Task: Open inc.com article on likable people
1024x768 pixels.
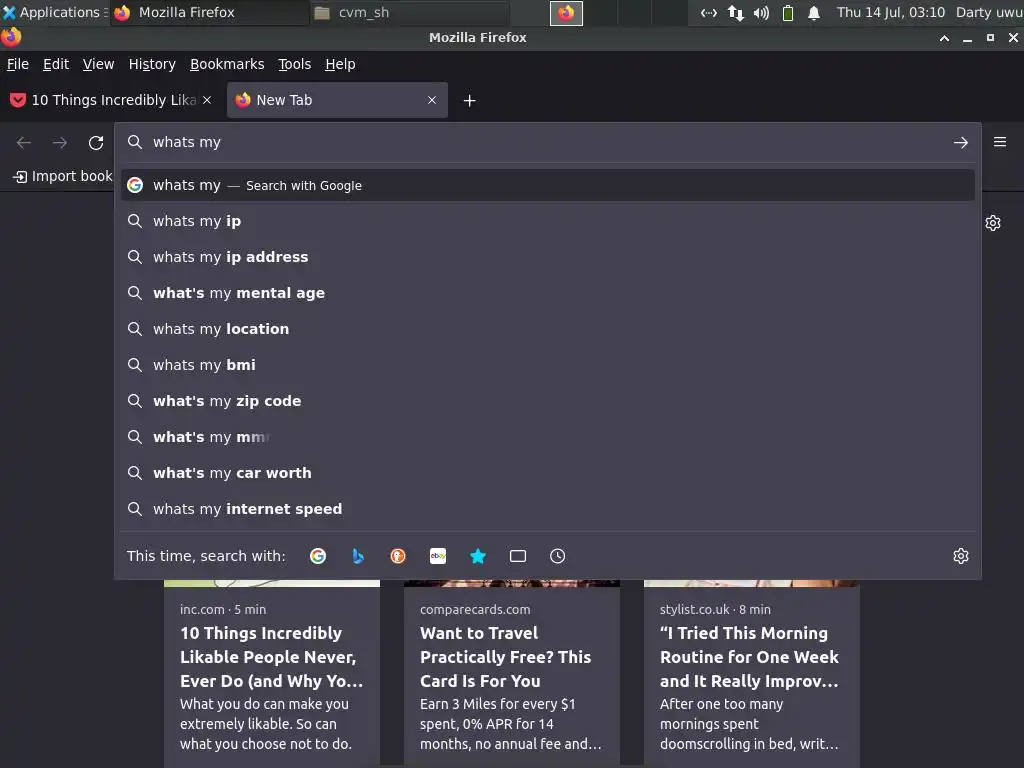Action: point(272,673)
